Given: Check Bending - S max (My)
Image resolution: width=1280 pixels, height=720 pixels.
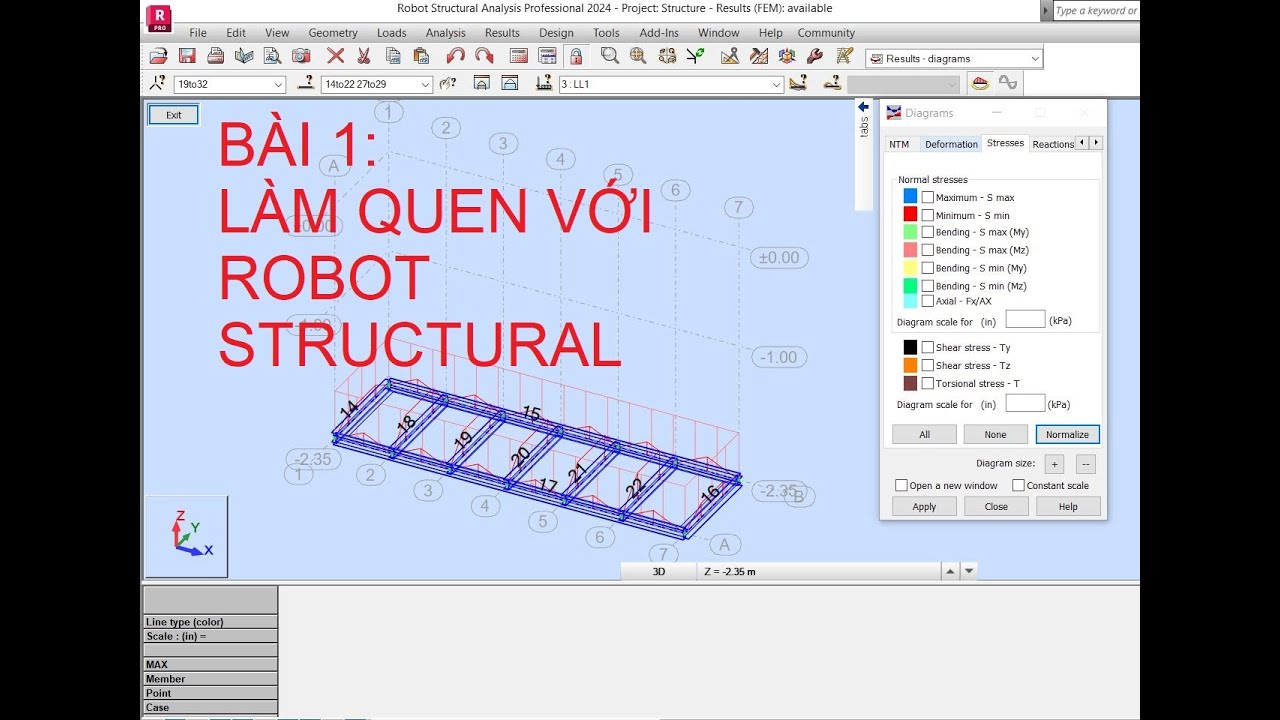Looking at the screenshot, I should click(928, 232).
